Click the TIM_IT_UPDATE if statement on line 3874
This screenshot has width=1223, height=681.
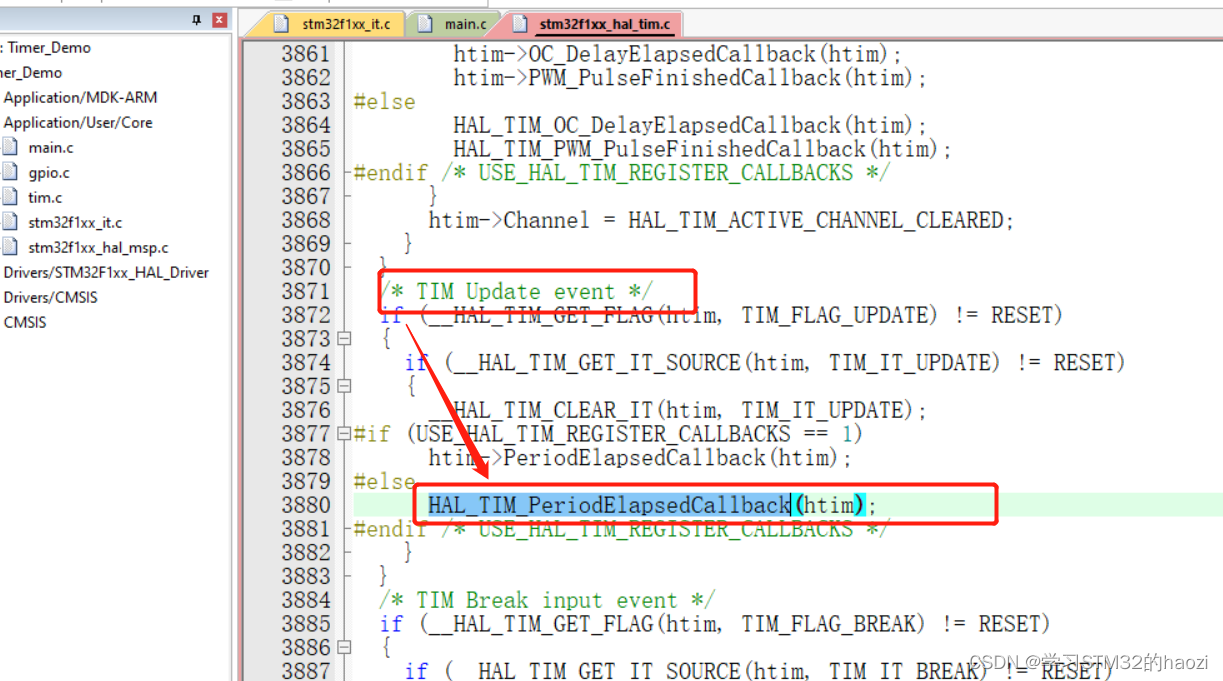pyautogui.click(x=764, y=363)
